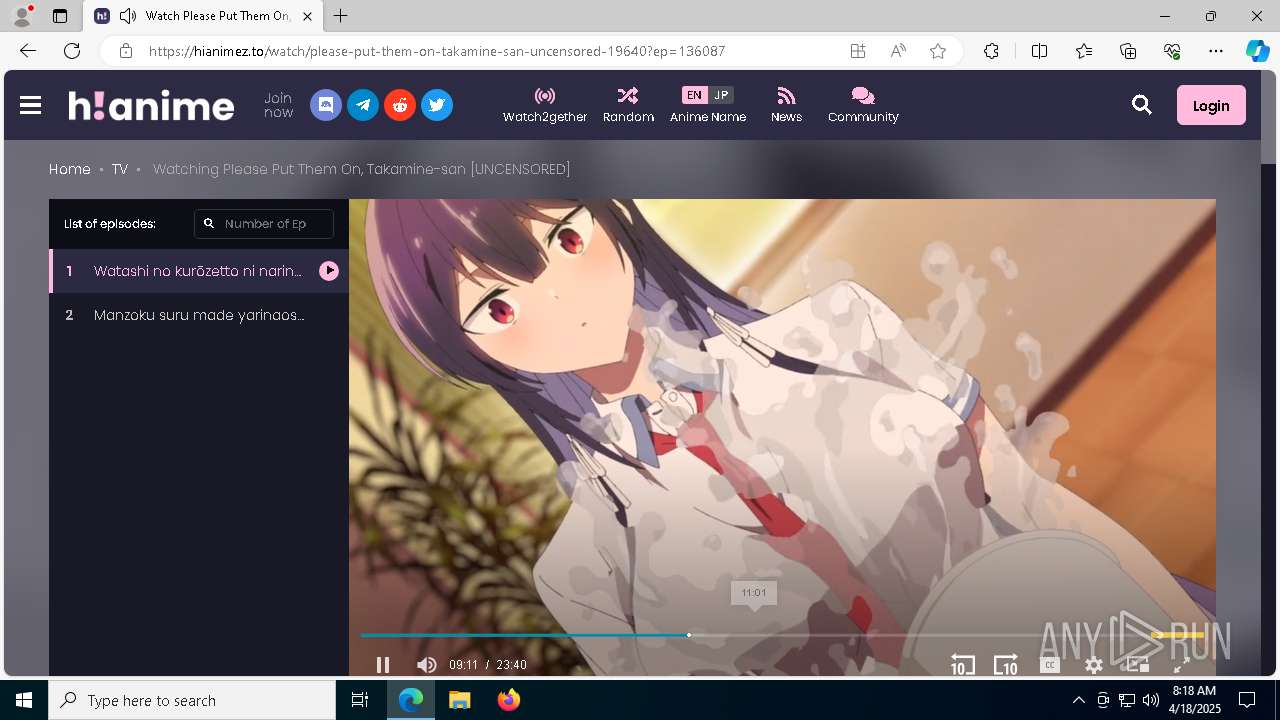Select episode 2 Manzoku suru made
1280x720 pixels.
point(199,315)
